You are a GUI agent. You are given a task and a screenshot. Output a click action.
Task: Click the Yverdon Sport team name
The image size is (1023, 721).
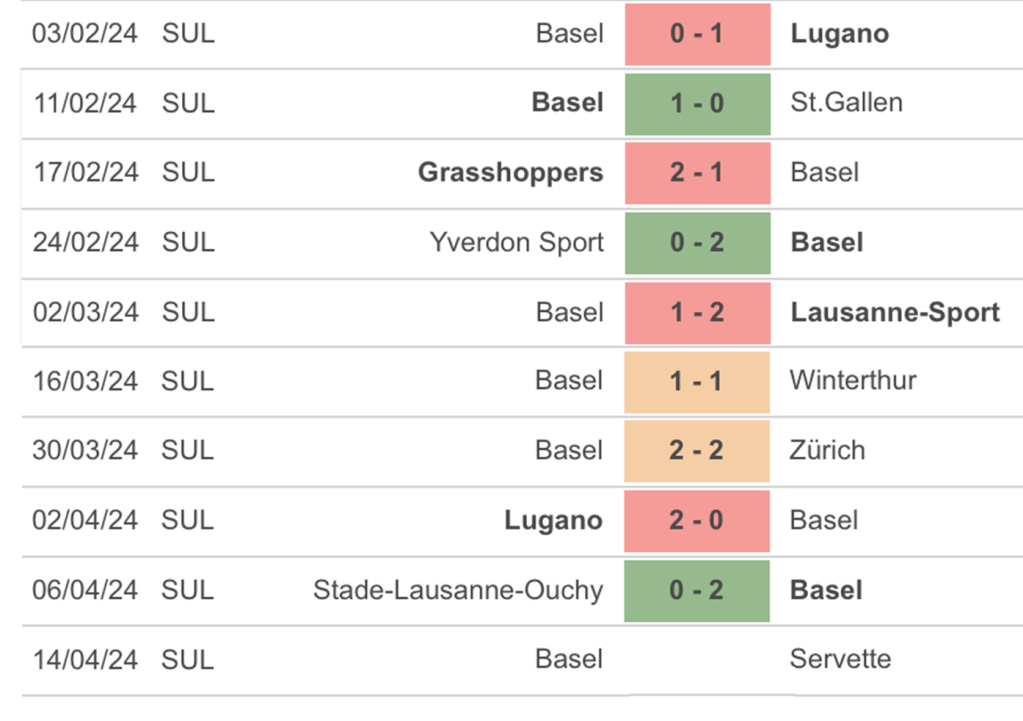click(x=516, y=242)
